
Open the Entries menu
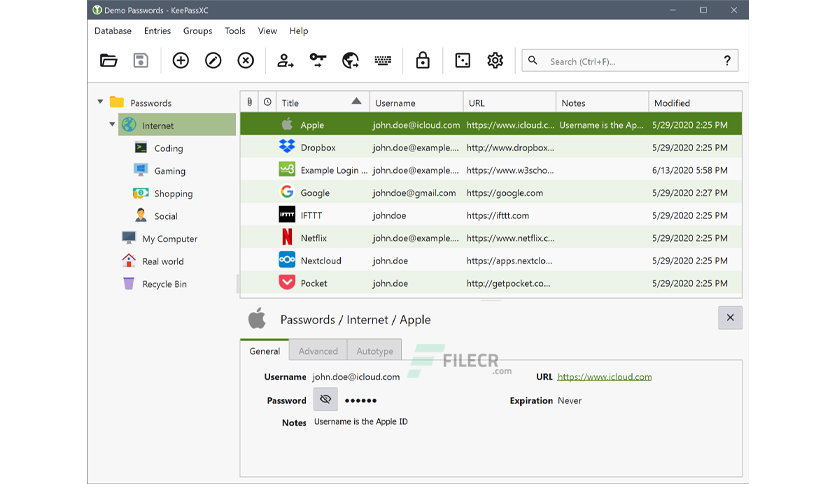157,31
